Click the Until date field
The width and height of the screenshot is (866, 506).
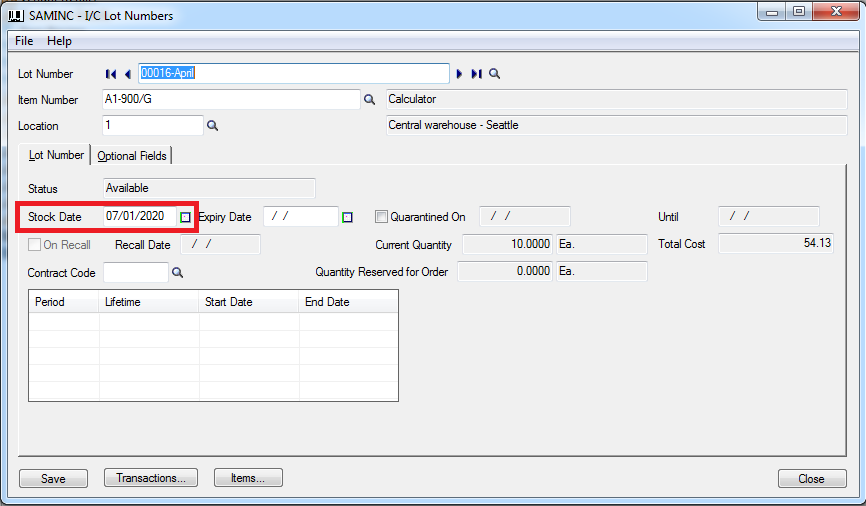pos(769,216)
